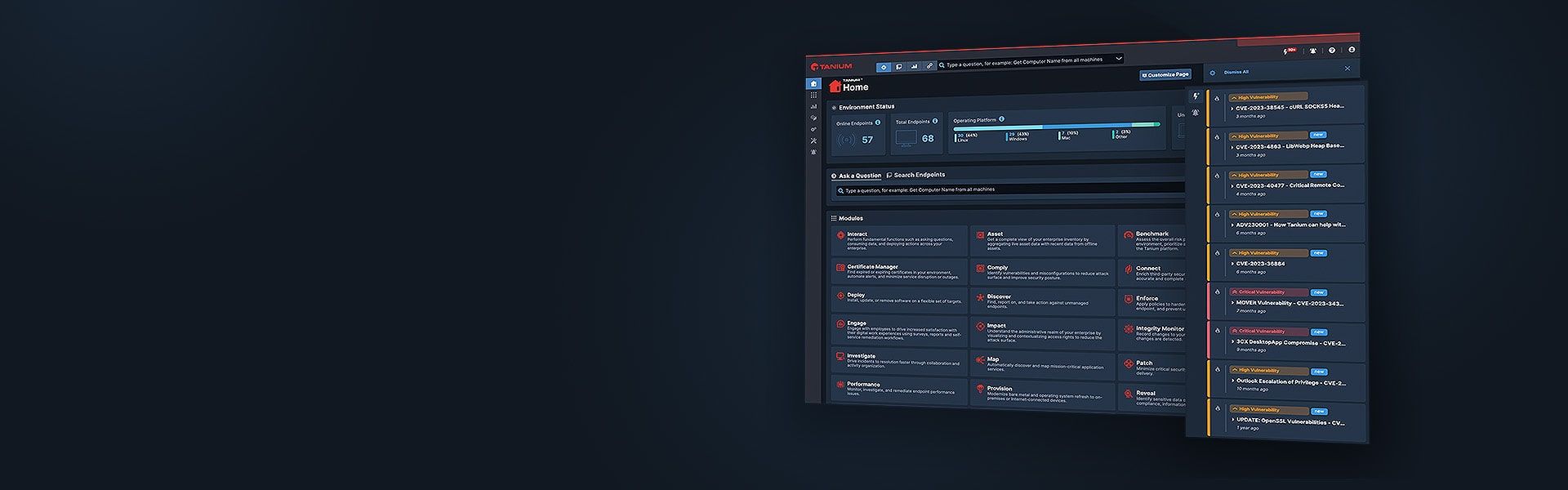Image resolution: width=1568 pixels, height=490 pixels.
Task: Switch to the Ask a Question tab
Action: point(856,176)
